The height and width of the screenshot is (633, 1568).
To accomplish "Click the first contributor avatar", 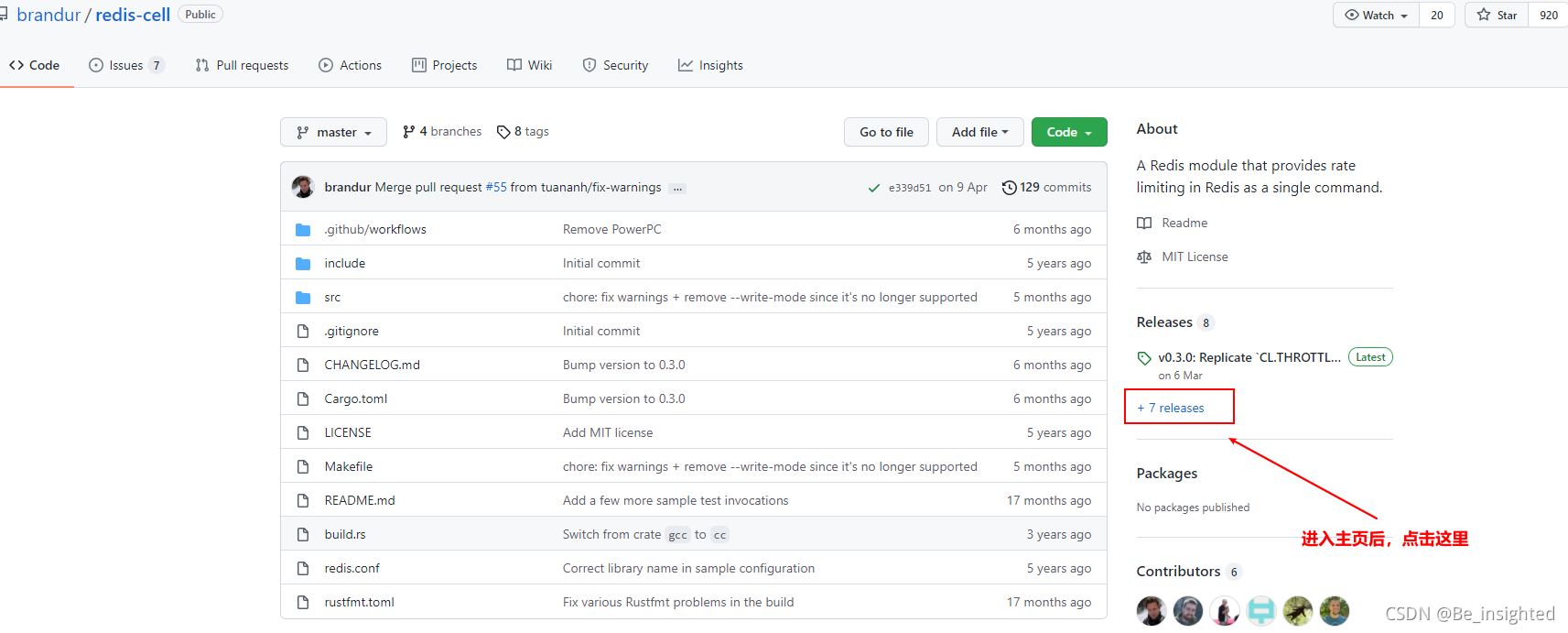I will tap(1152, 610).
